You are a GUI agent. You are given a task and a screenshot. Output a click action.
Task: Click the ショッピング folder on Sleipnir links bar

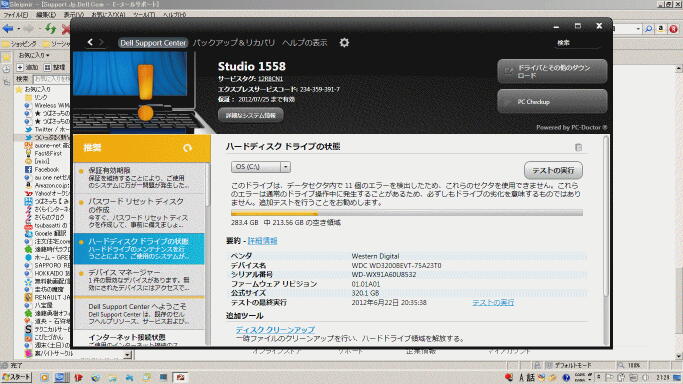coord(20,44)
